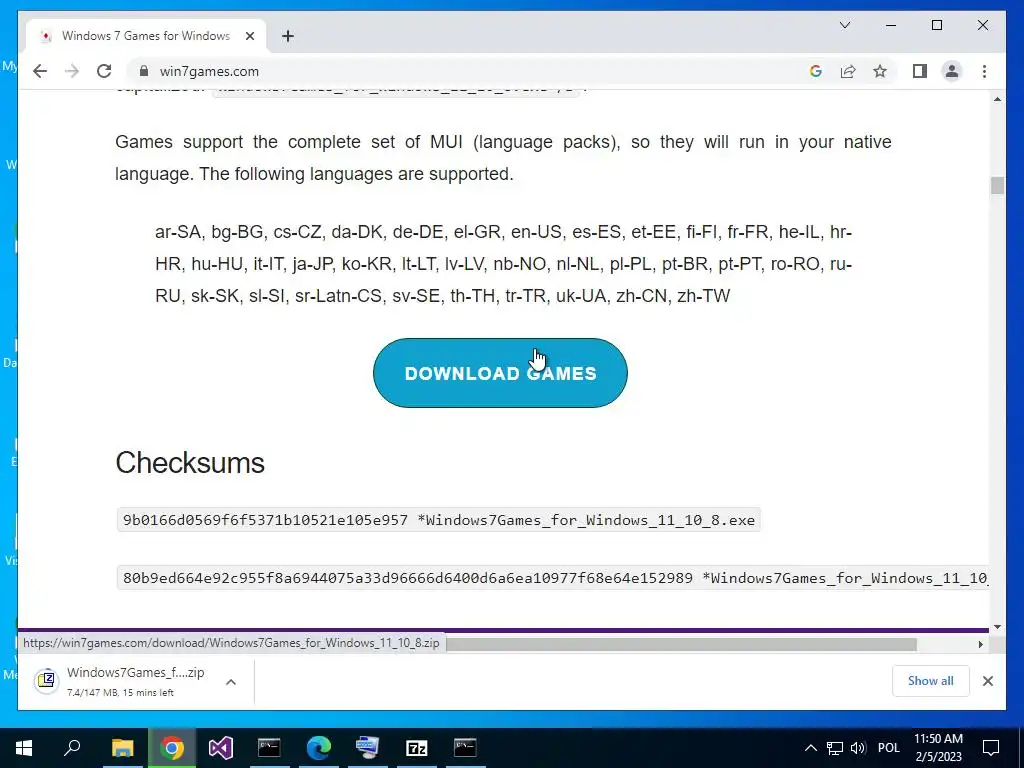Expand the tab search chevron
The image size is (1024, 768).
844,25
